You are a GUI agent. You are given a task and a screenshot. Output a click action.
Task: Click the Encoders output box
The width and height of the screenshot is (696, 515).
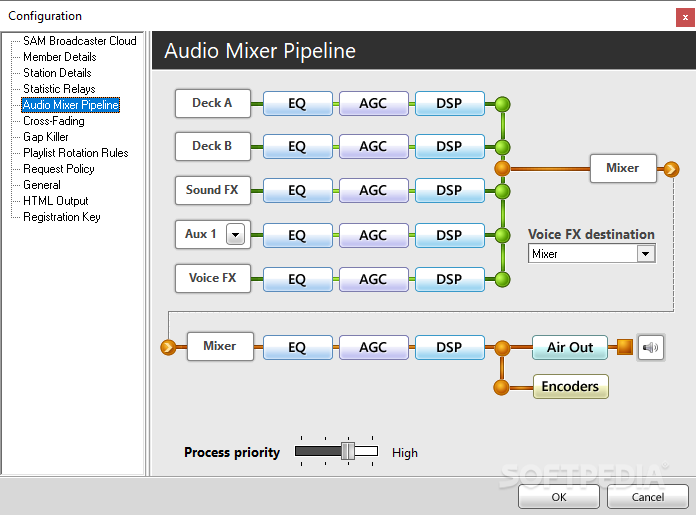570,386
